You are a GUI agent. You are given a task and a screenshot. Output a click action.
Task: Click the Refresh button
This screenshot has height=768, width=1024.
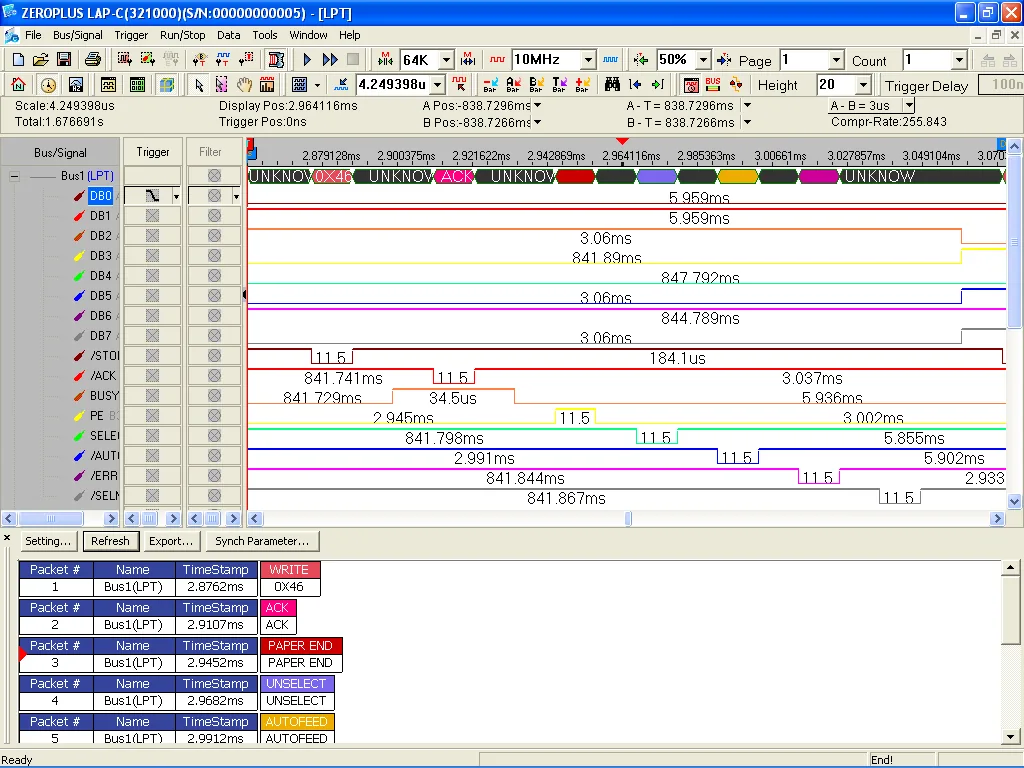(110, 541)
